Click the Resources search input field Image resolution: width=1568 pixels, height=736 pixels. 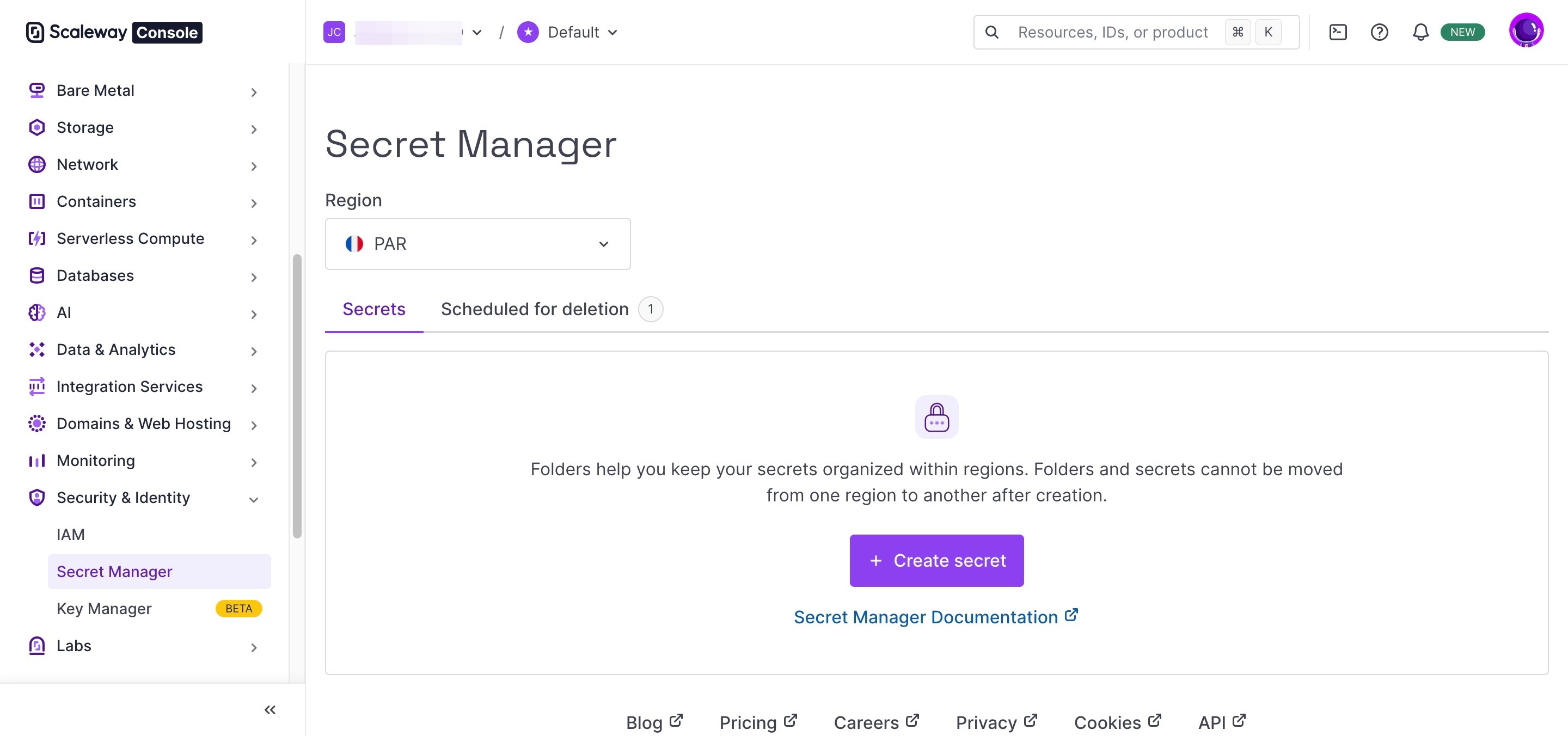click(1136, 32)
